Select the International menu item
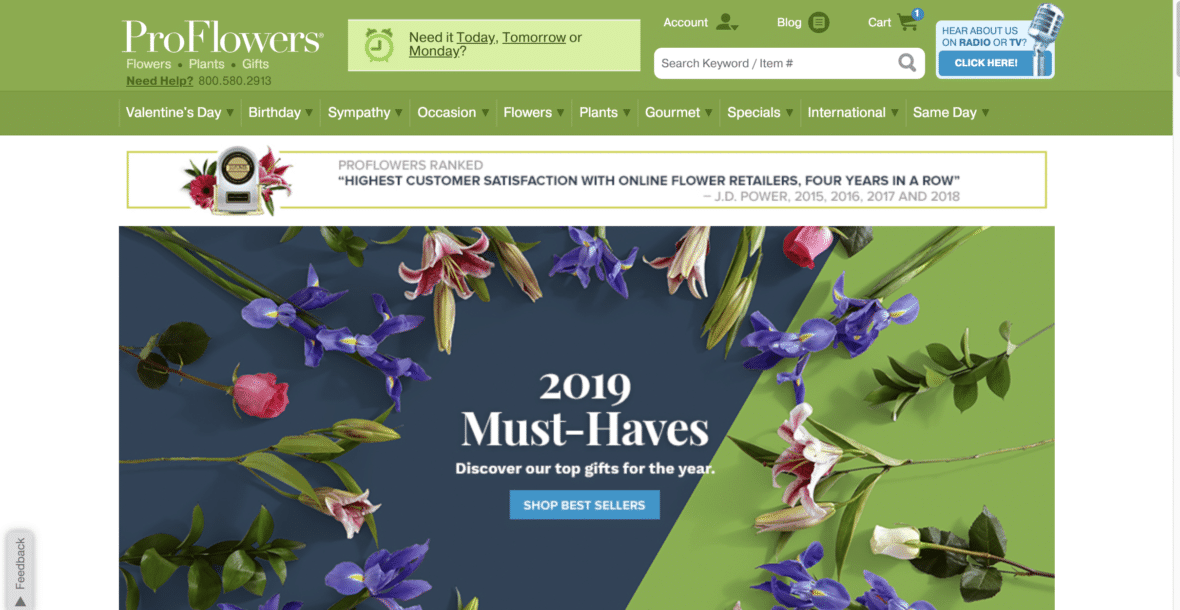This screenshot has height=610, width=1180. [x=846, y=112]
